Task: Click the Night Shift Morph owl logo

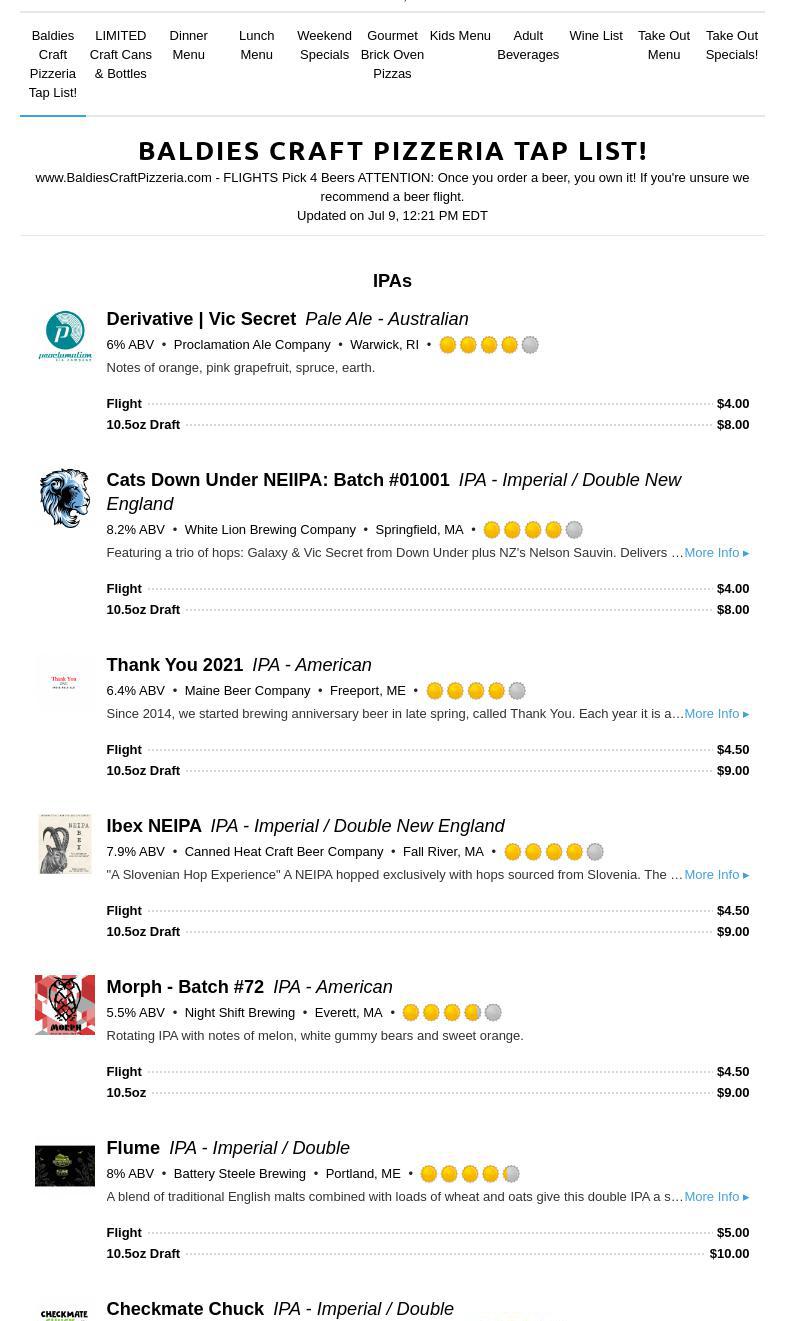Action: (x=65, y=1005)
